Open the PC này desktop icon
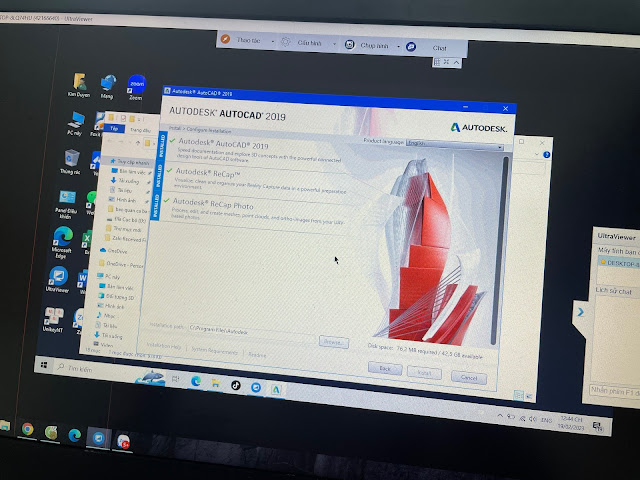Viewport: 640px width, 480px height. tap(75, 123)
